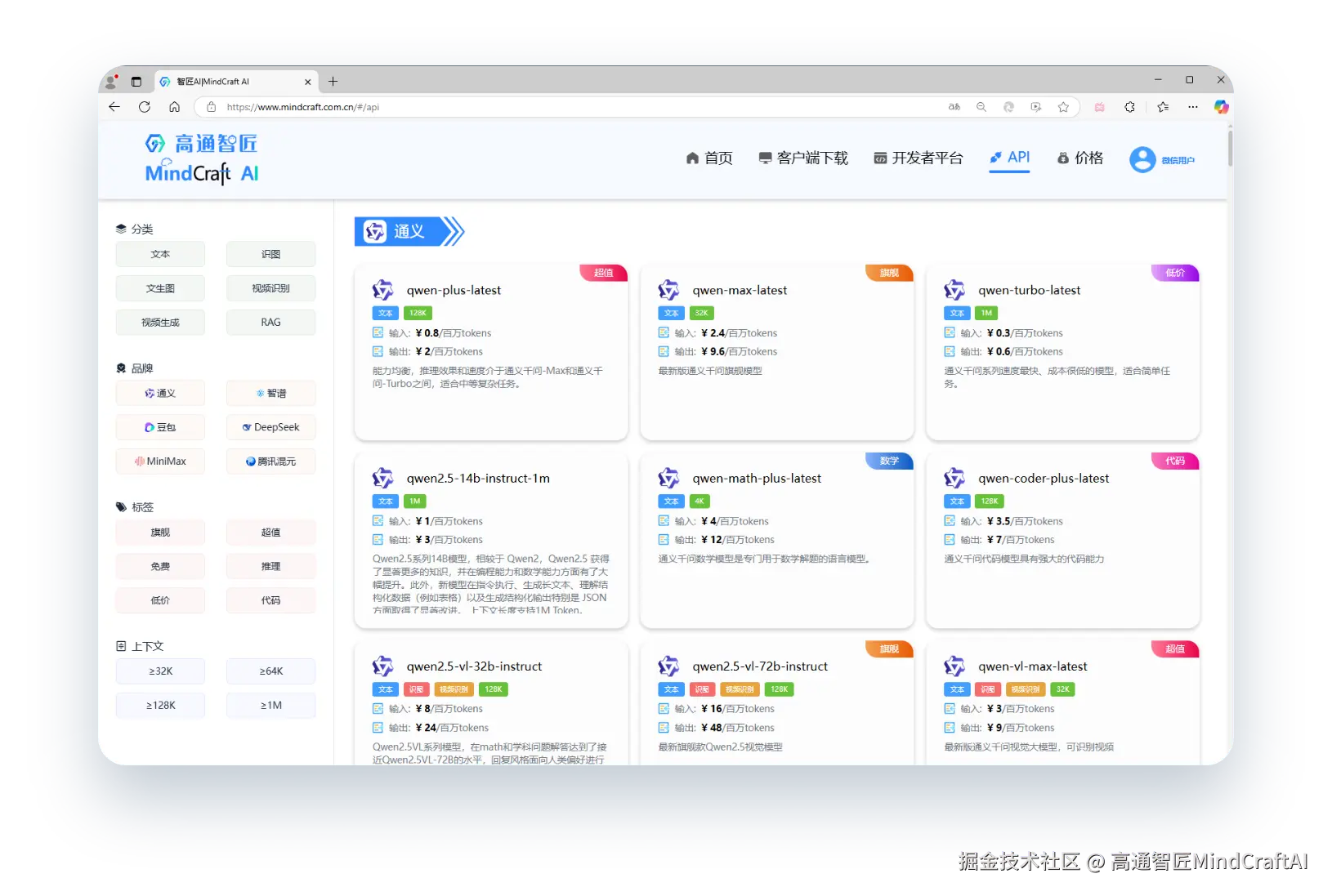Reload the page using refresh icon
The width and height of the screenshot is (1332, 896).
point(145,107)
